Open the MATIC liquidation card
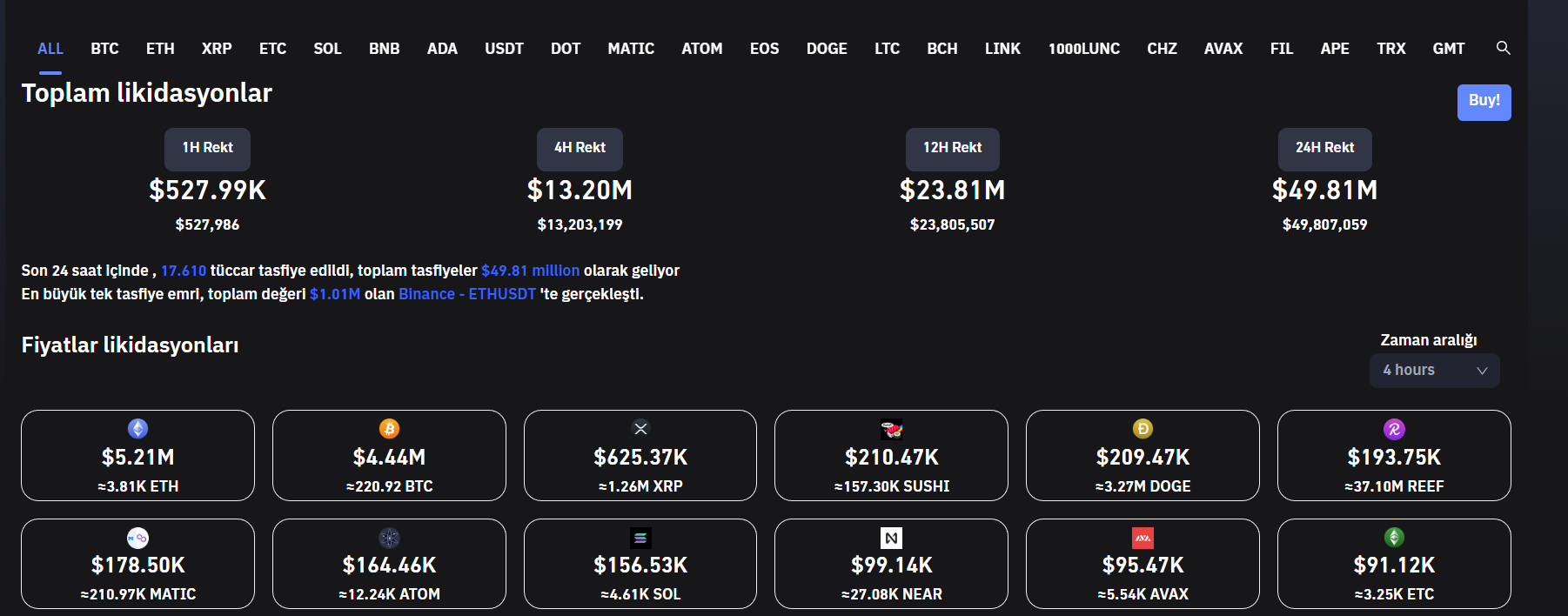The width and height of the screenshot is (1568, 616). (138, 564)
